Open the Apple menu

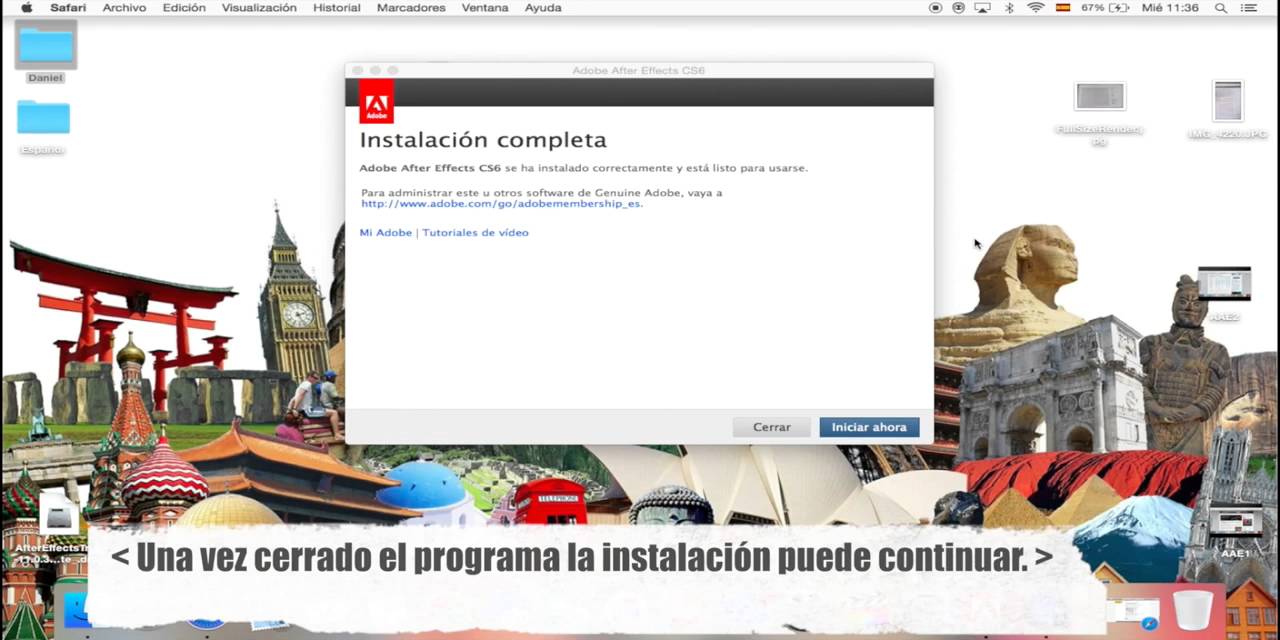tap(26, 7)
